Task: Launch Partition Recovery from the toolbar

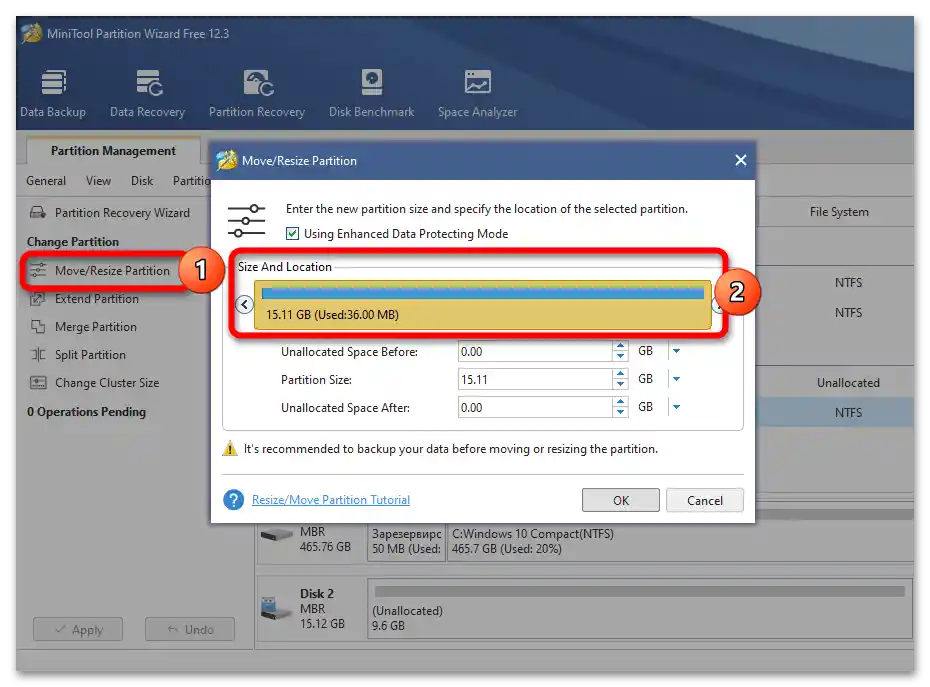Action: coord(257,93)
